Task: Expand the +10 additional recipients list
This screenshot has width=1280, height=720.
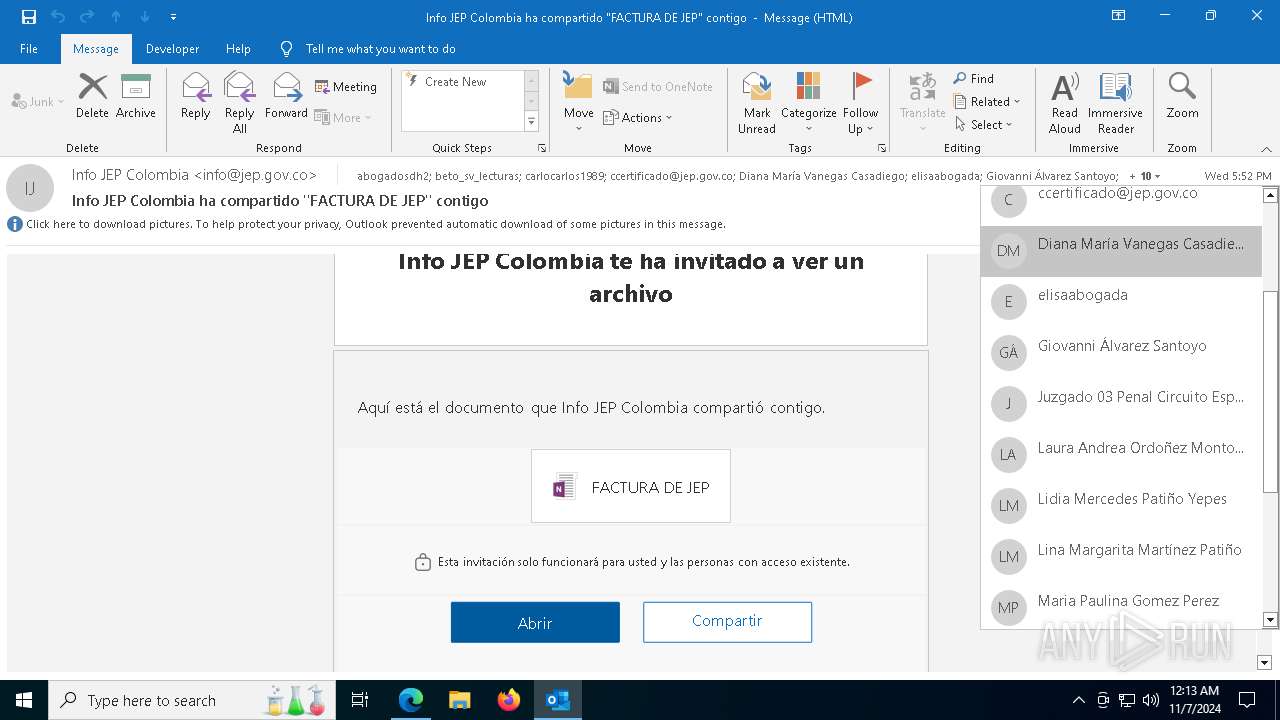Action: coord(1145,176)
